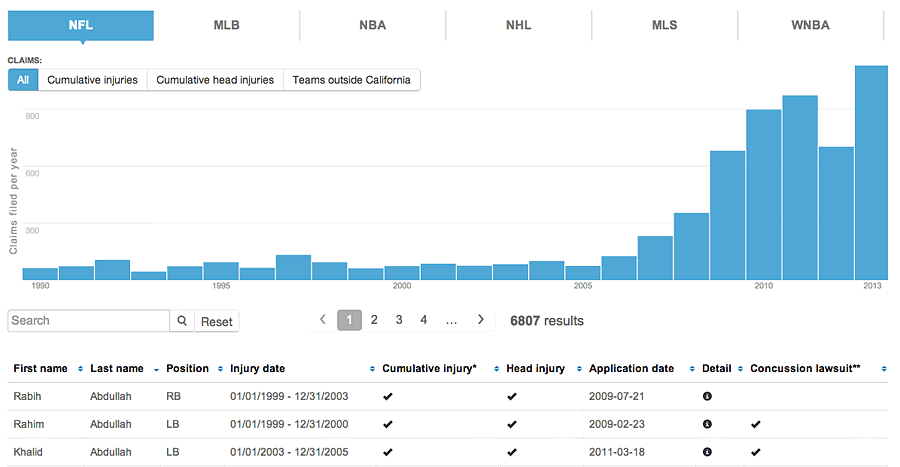
Task: Select the All claims filter
Action: pos(23,80)
